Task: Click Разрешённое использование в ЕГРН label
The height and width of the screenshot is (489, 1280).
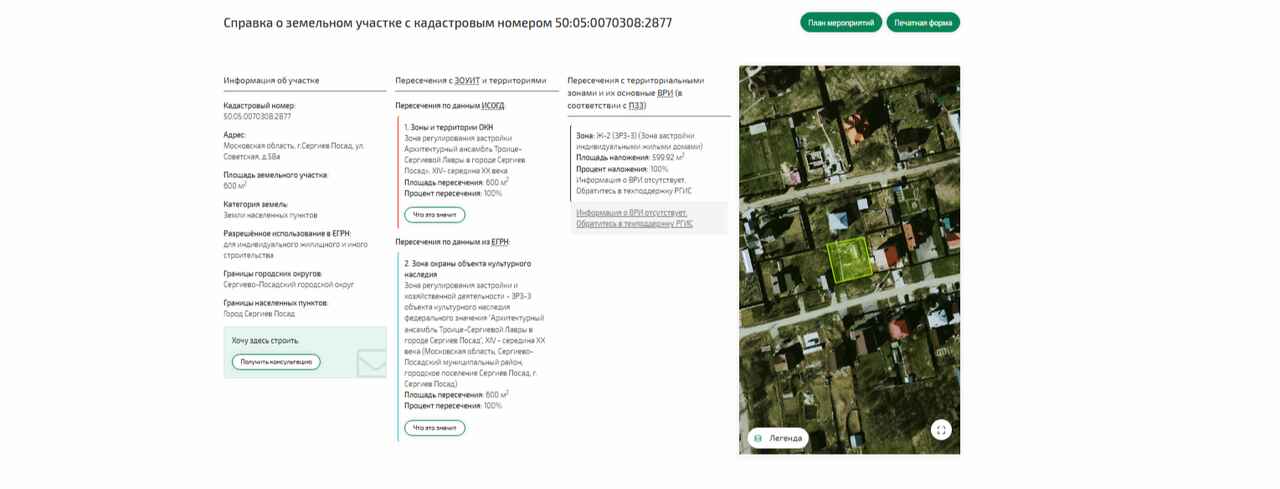Action: click(x=287, y=233)
